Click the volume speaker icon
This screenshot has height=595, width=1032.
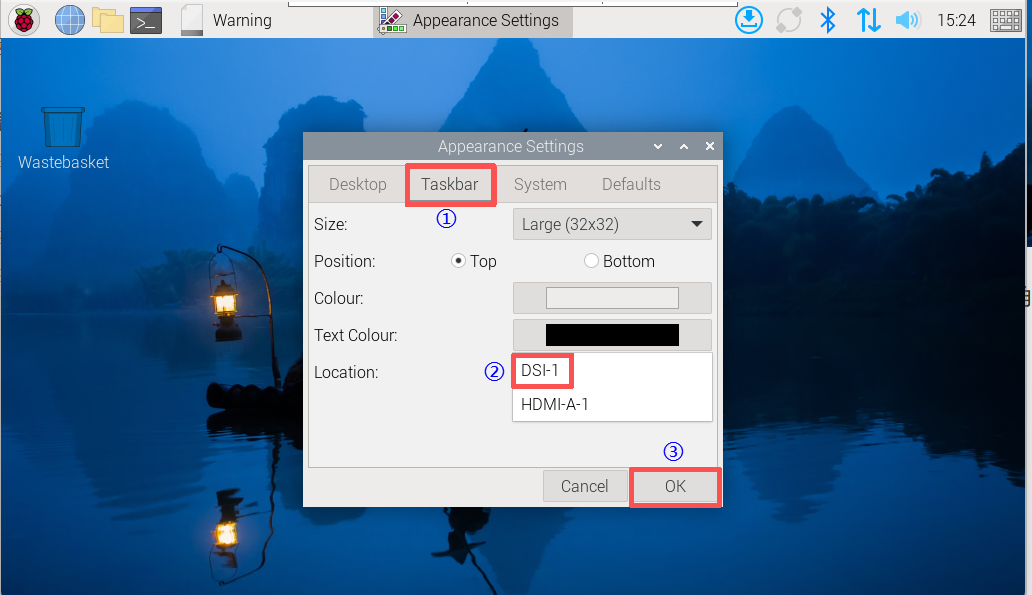[x=907, y=20]
